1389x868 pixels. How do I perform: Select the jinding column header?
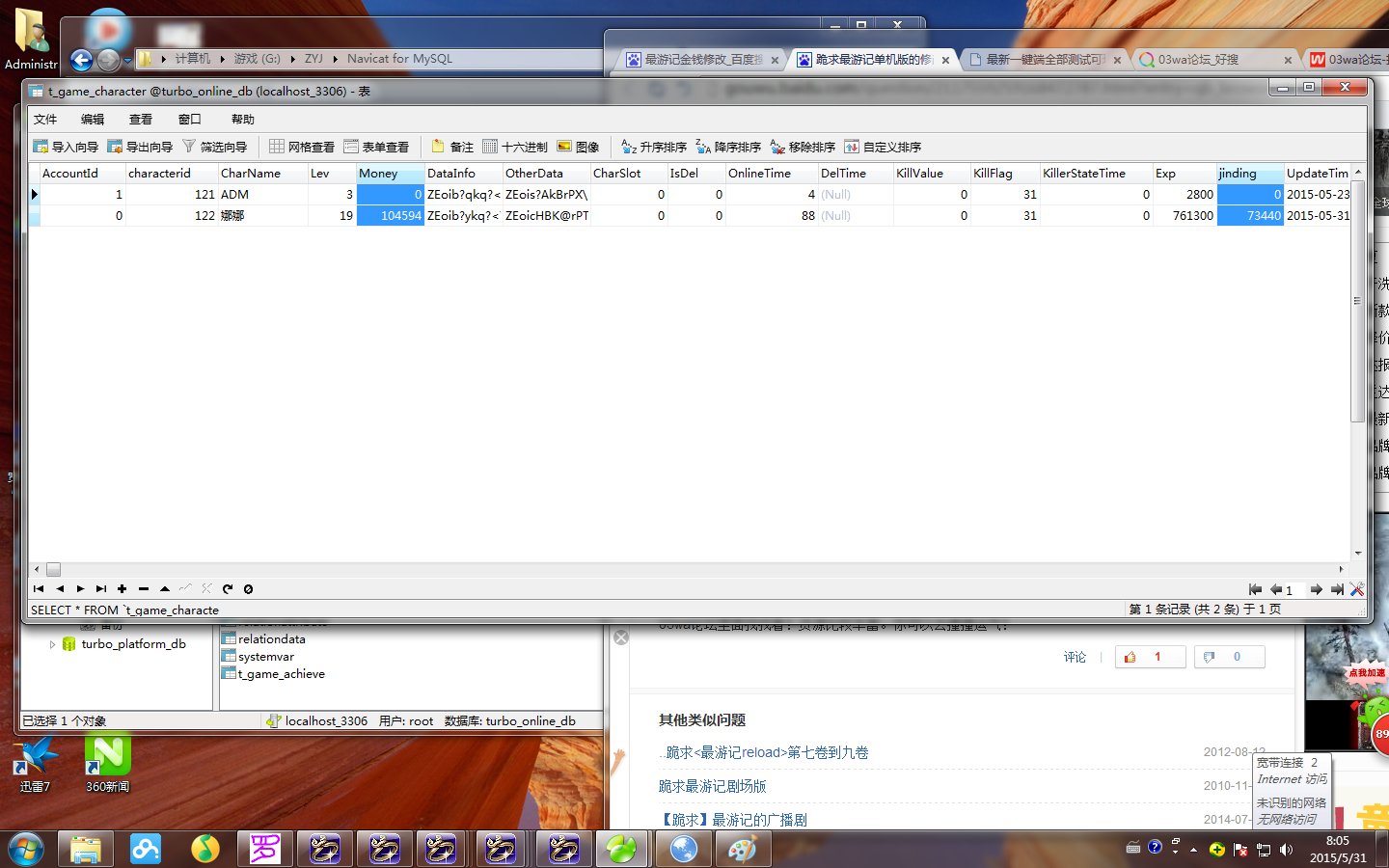click(1249, 174)
